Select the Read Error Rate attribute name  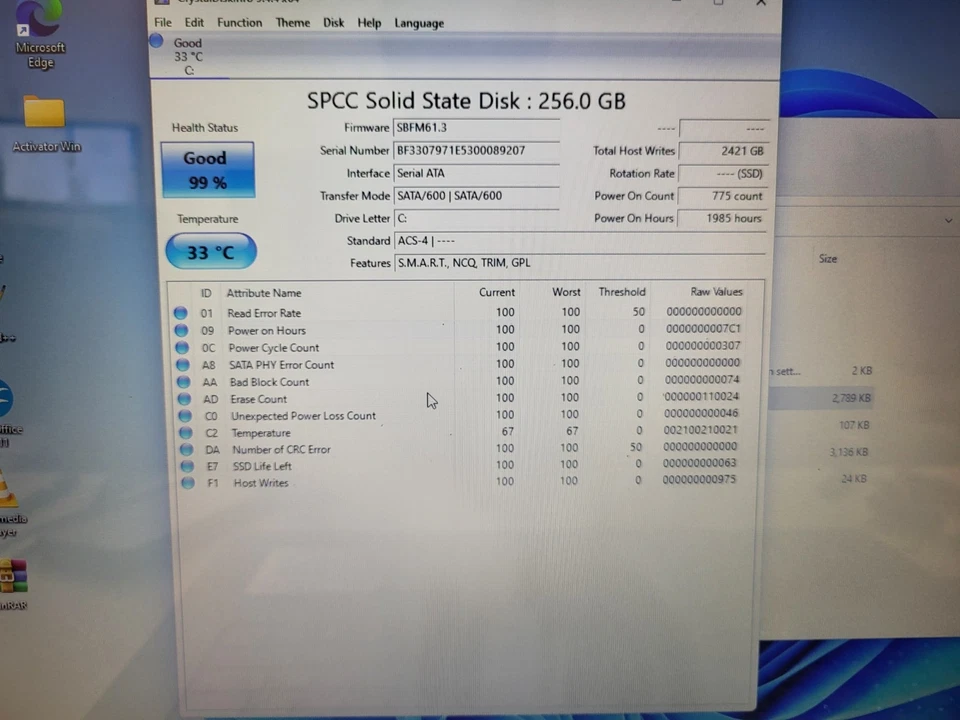tap(264, 313)
